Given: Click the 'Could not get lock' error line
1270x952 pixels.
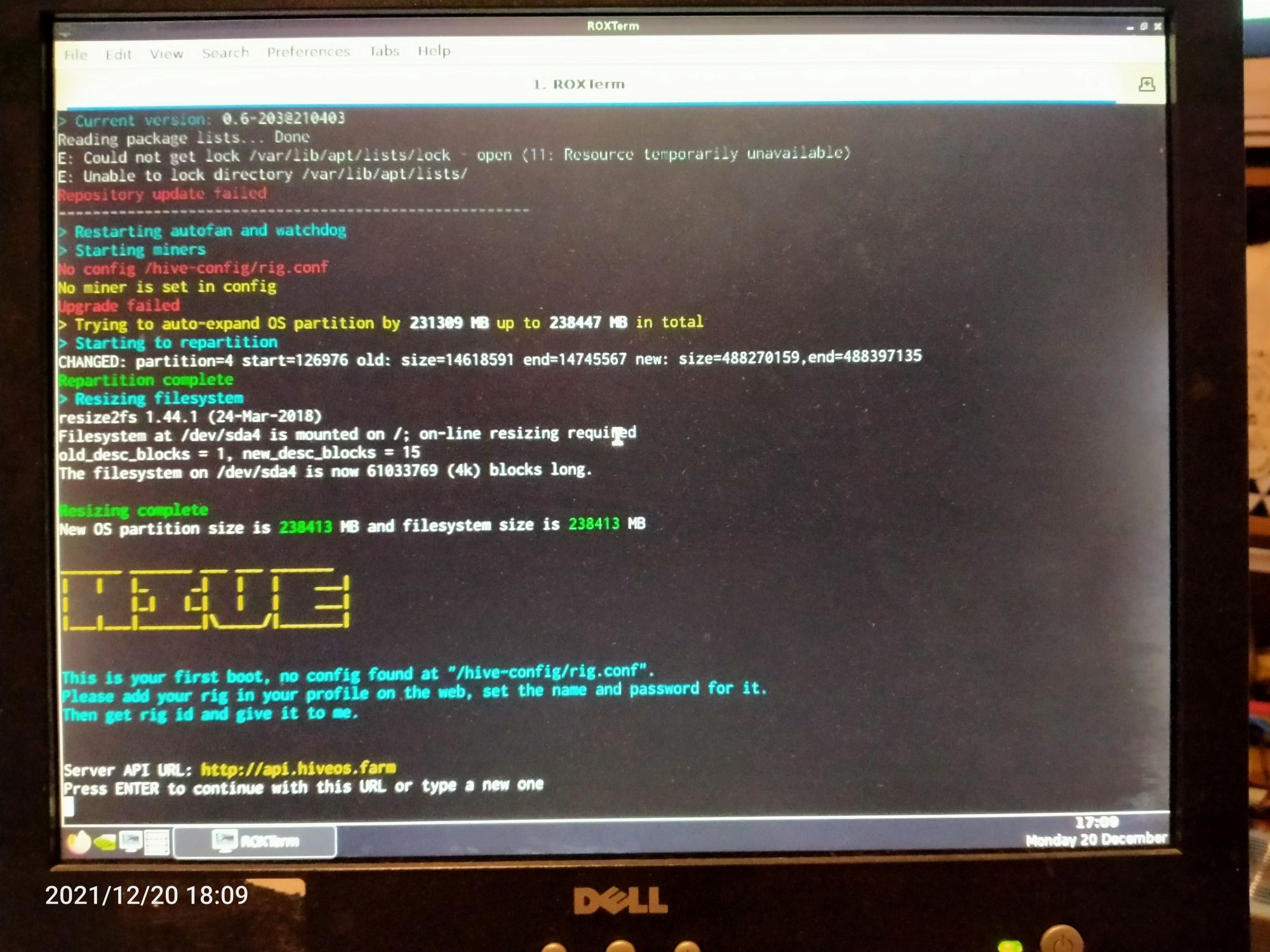Looking at the screenshot, I should [x=454, y=155].
